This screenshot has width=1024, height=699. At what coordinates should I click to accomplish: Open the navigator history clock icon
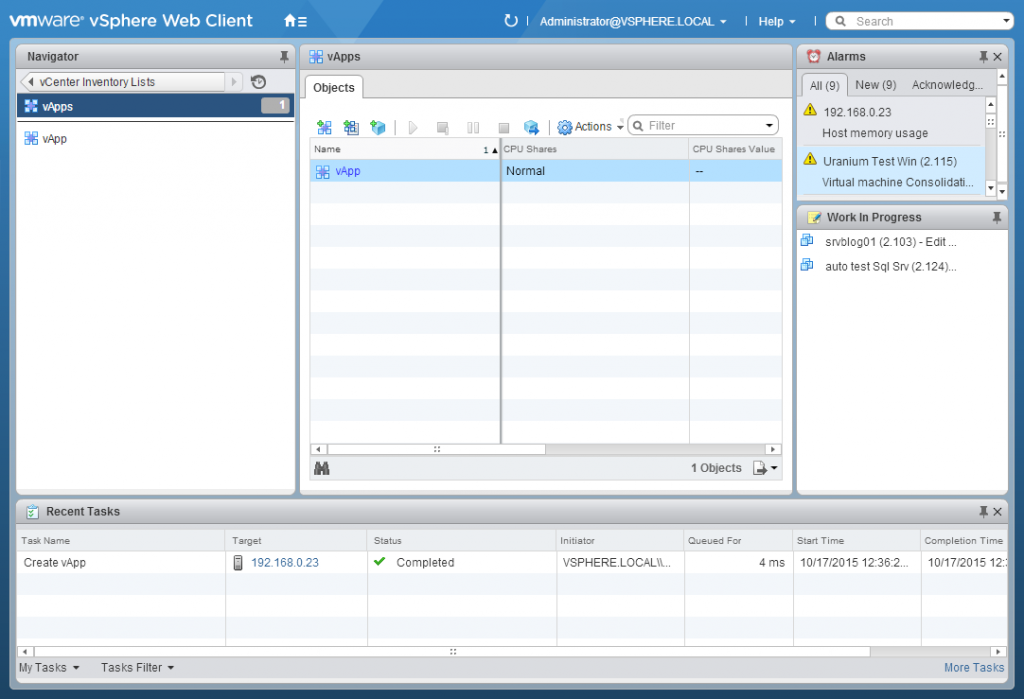coord(258,82)
